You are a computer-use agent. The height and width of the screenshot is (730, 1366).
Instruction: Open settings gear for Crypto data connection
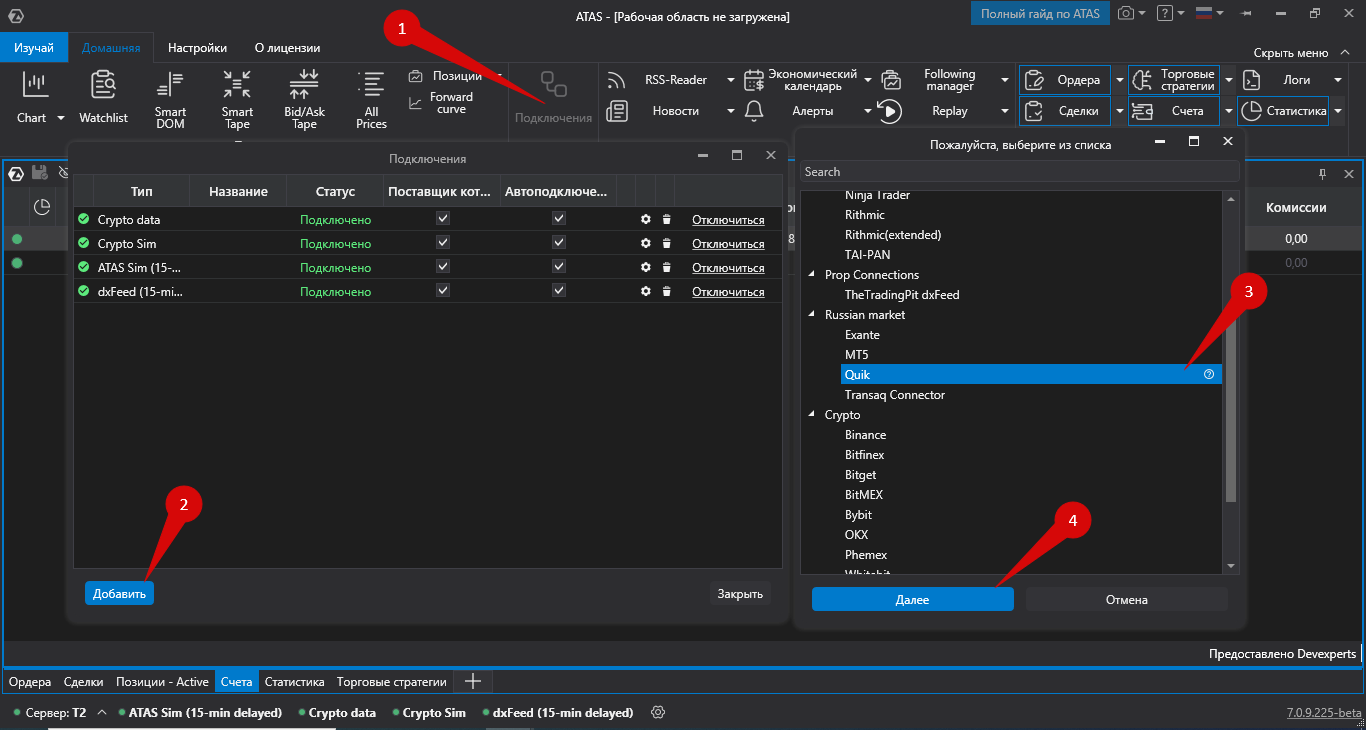click(645, 220)
